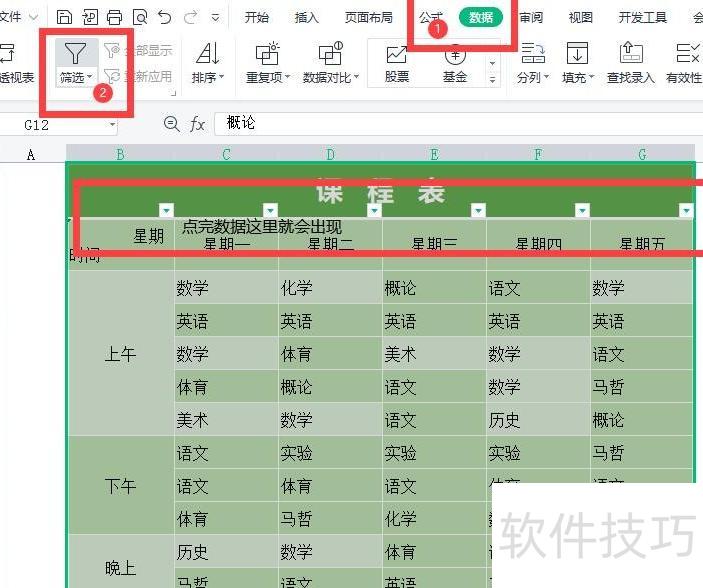This screenshot has width=703, height=588.
Task: Click the Save icon in quick toolbar
Action: [x=65, y=17]
